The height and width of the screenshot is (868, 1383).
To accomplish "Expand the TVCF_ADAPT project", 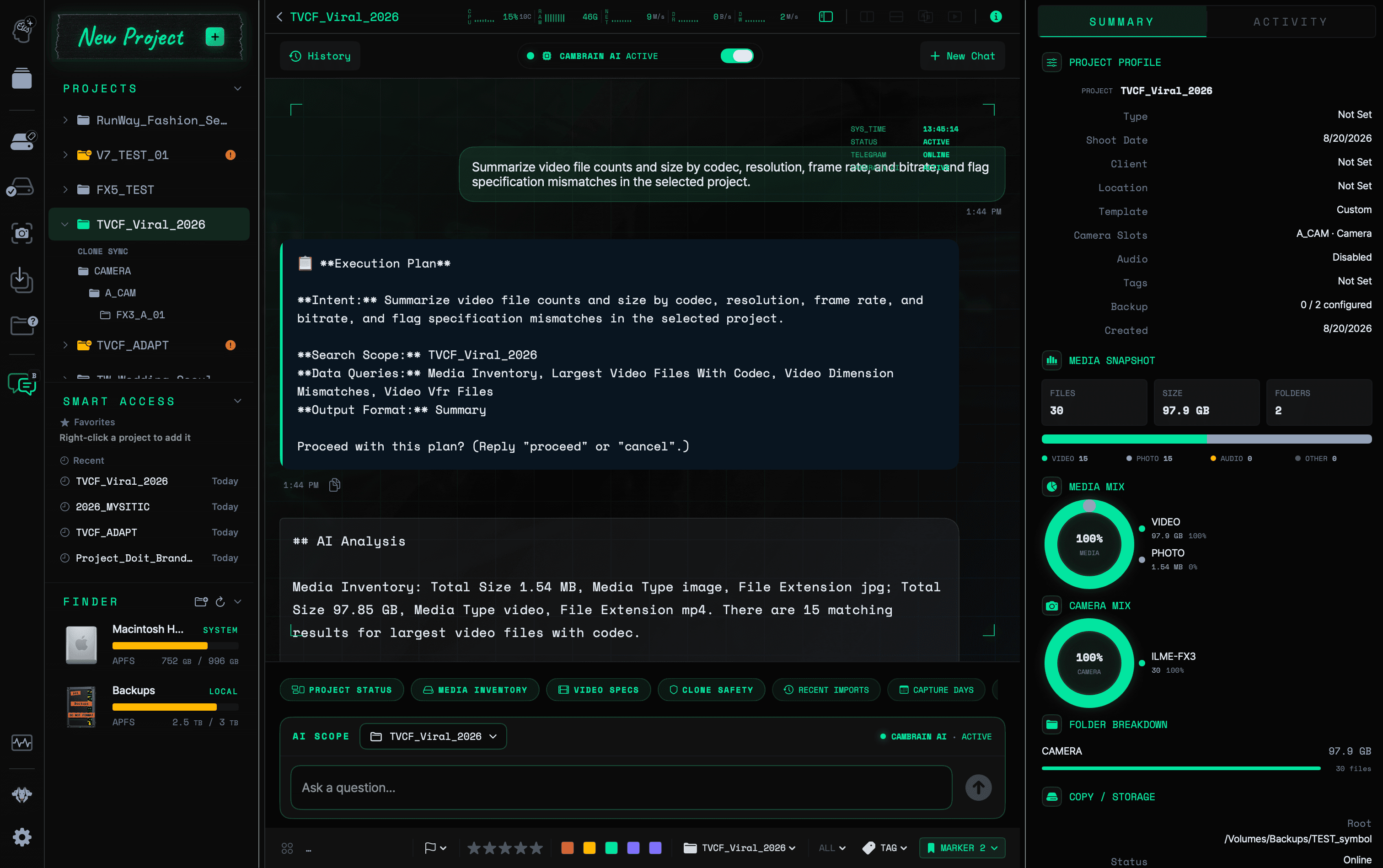I will 65,345.
